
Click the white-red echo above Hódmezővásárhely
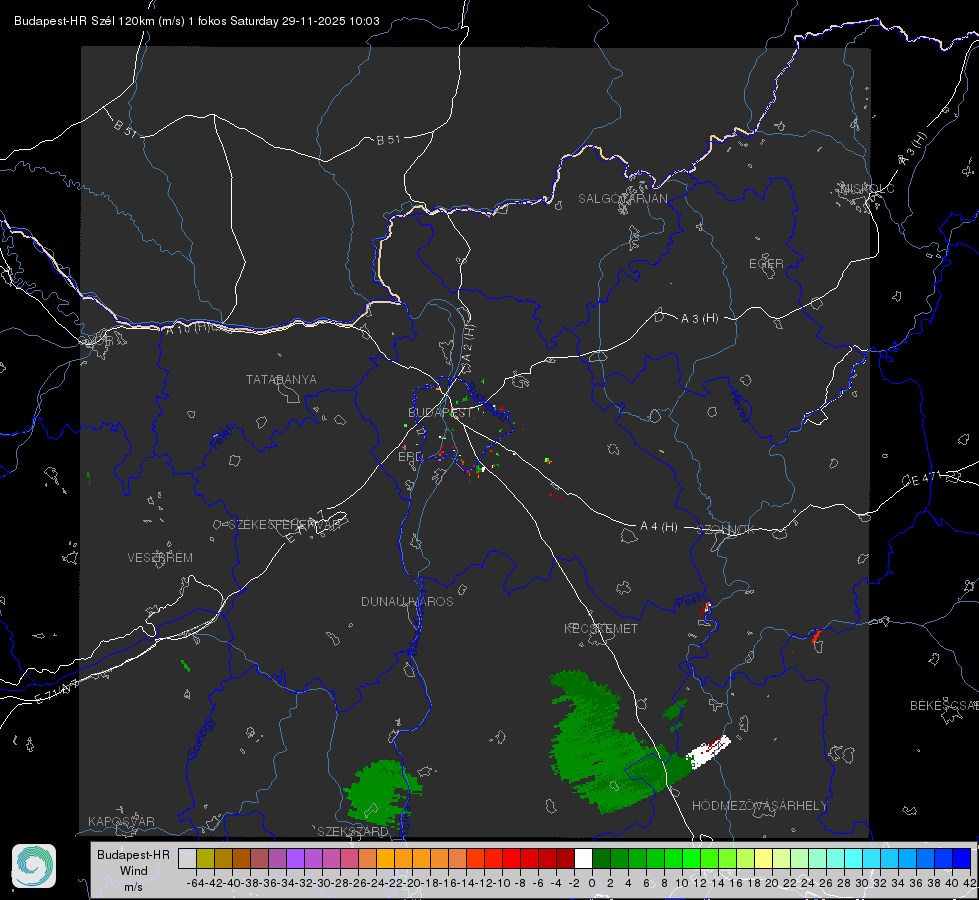pos(709,751)
